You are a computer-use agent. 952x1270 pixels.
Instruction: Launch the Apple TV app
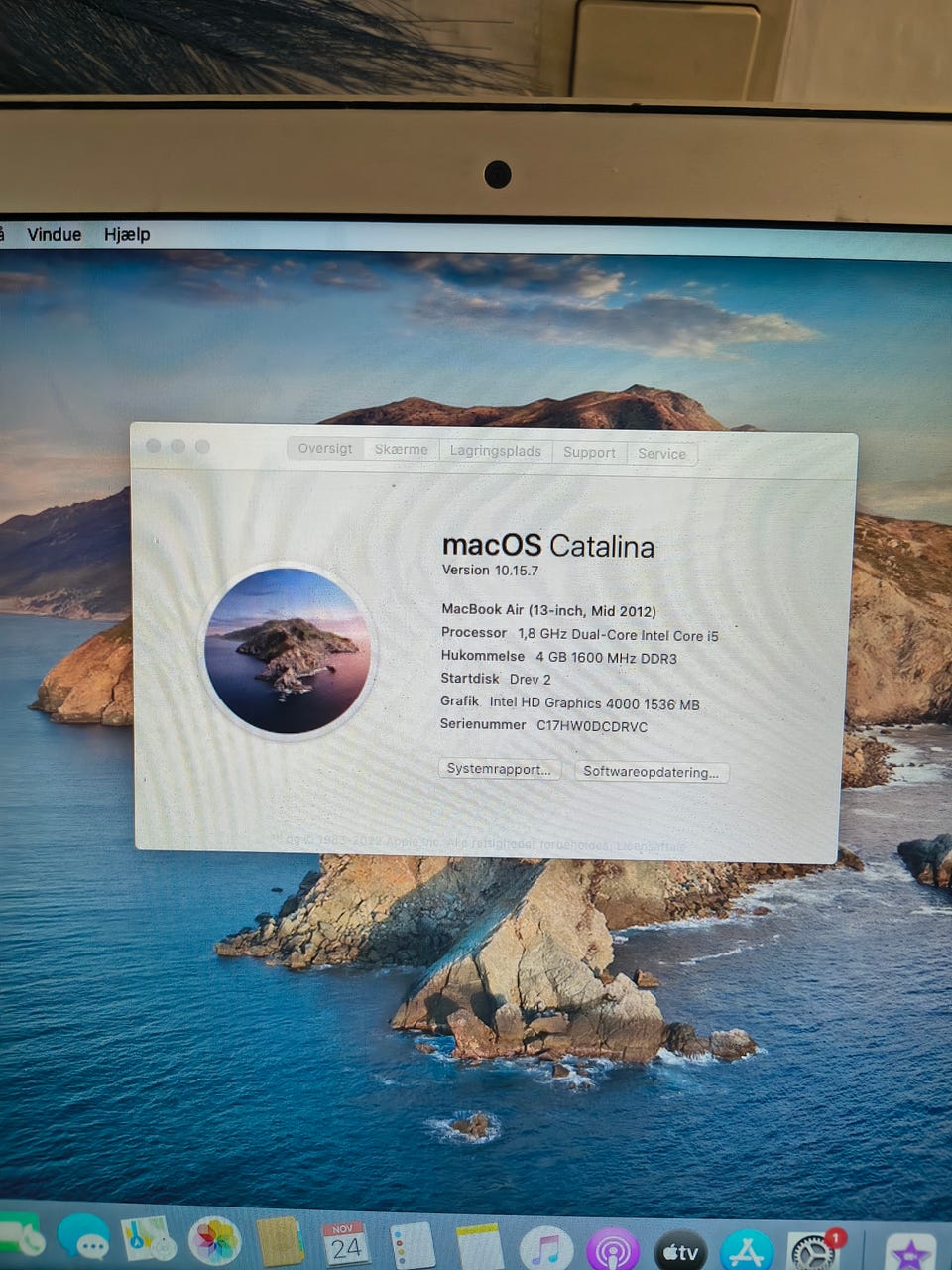[x=680, y=1252]
